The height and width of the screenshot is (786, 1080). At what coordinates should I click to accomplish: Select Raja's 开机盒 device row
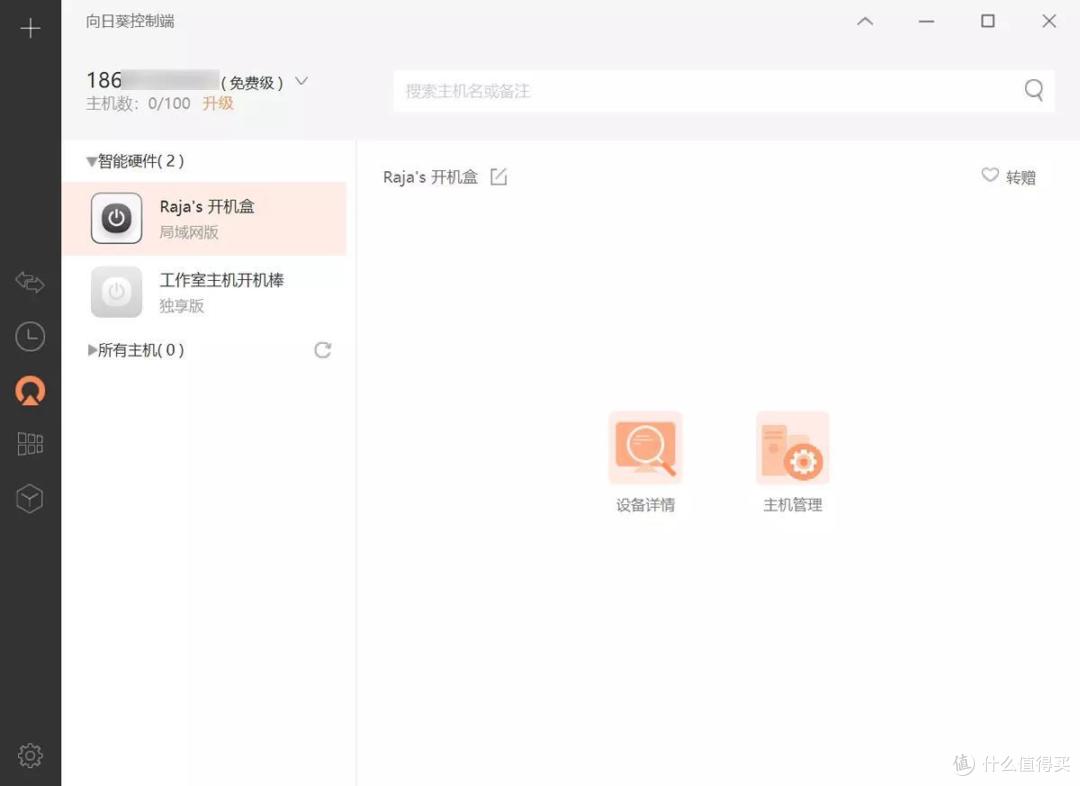[x=204, y=218]
